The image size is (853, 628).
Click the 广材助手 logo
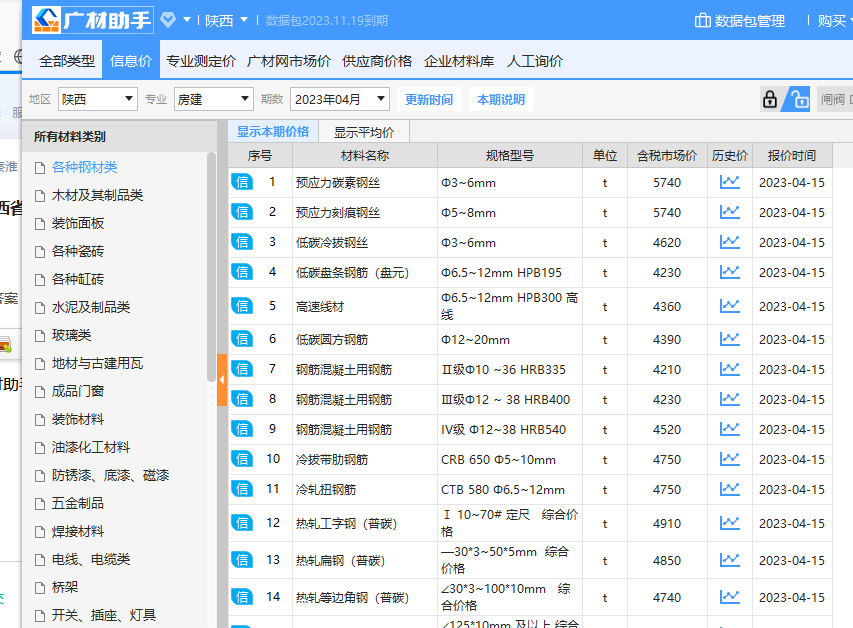(x=92, y=20)
